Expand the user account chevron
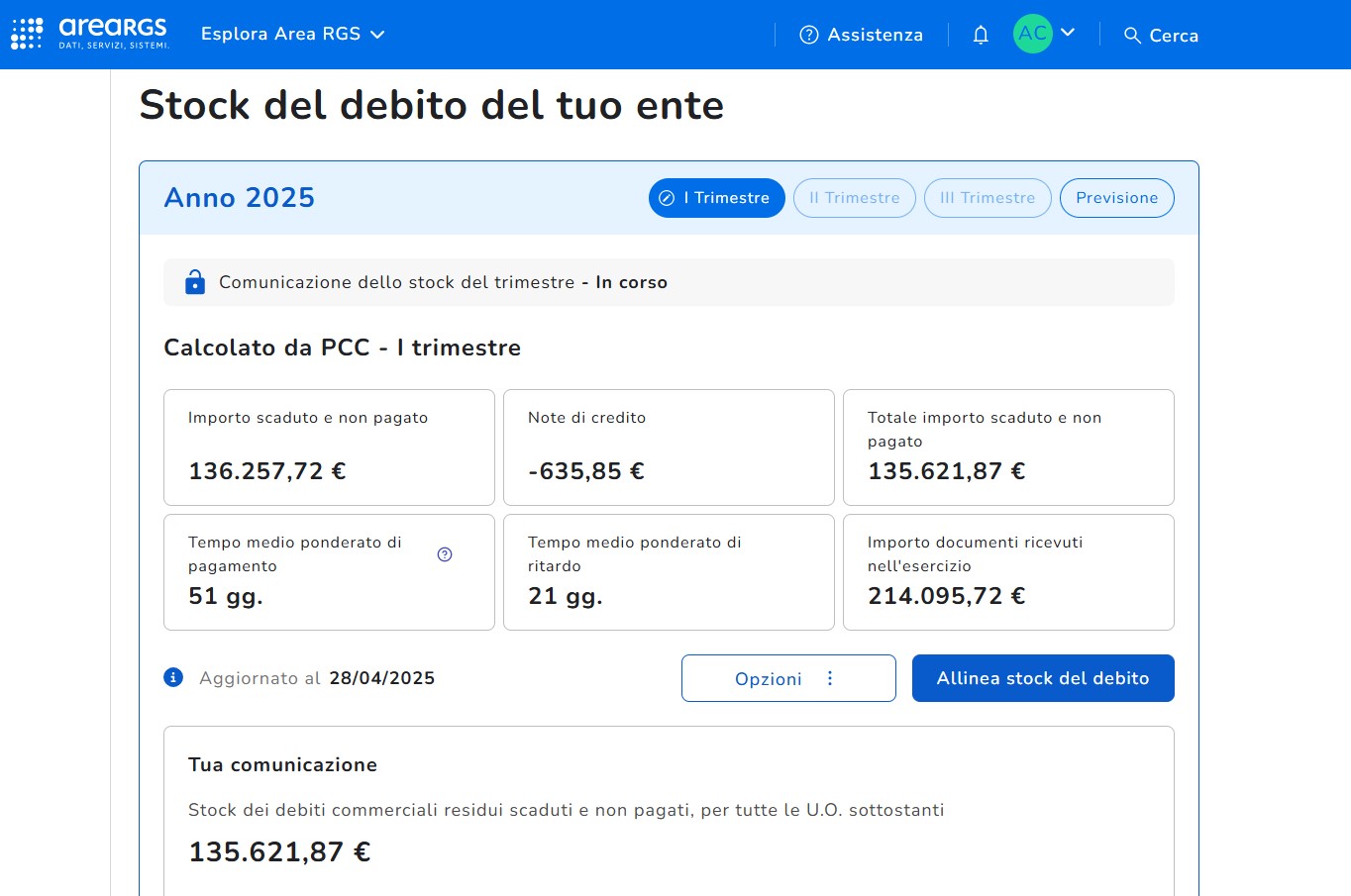 (x=1068, y=33)
